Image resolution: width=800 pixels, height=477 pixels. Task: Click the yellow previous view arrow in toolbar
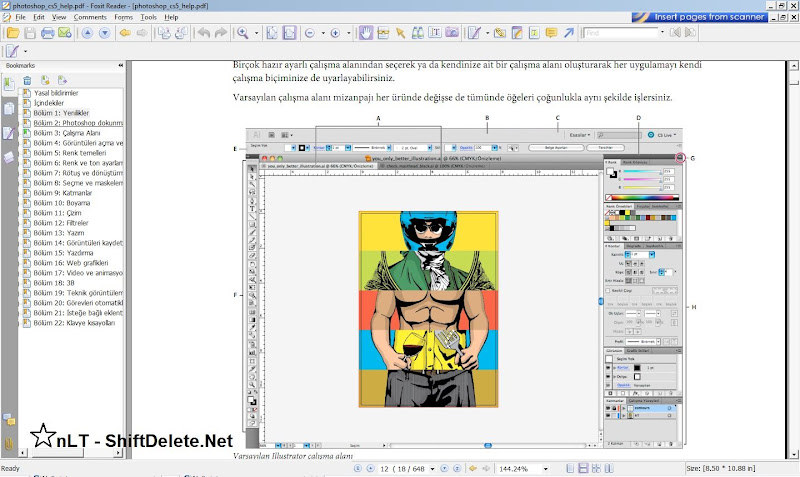click(125, 33)
